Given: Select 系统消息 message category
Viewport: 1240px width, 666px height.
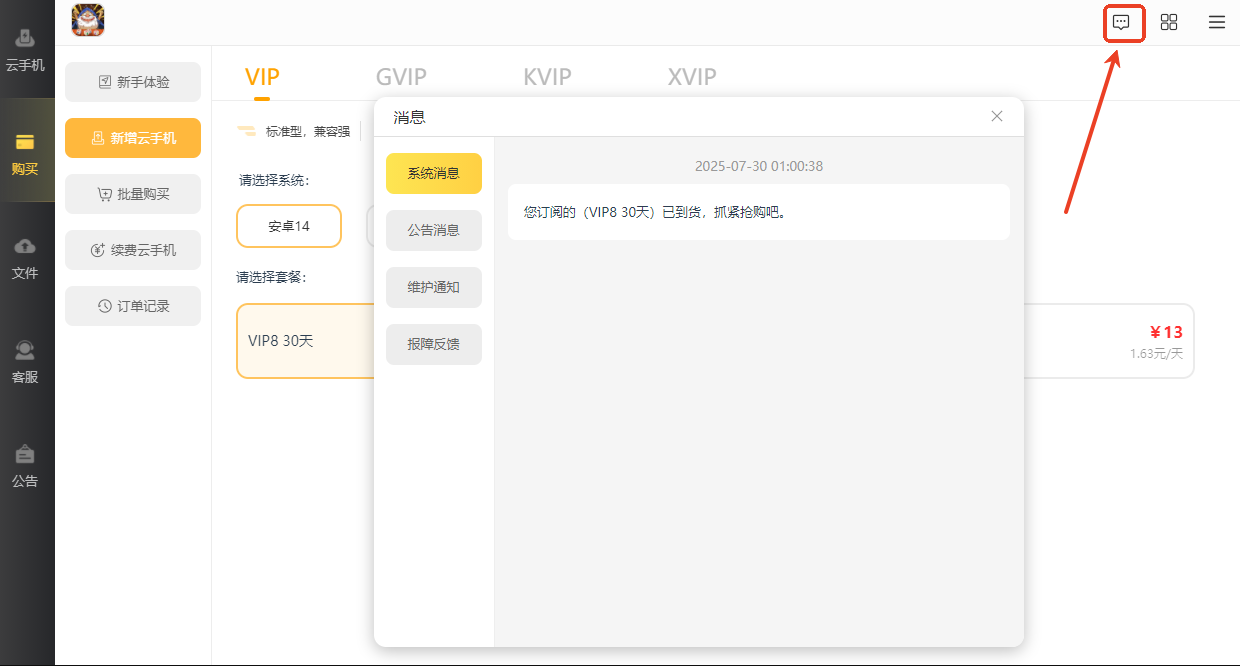Looking at the screenshot, I should pyautogui.click(x=433, y=173).
